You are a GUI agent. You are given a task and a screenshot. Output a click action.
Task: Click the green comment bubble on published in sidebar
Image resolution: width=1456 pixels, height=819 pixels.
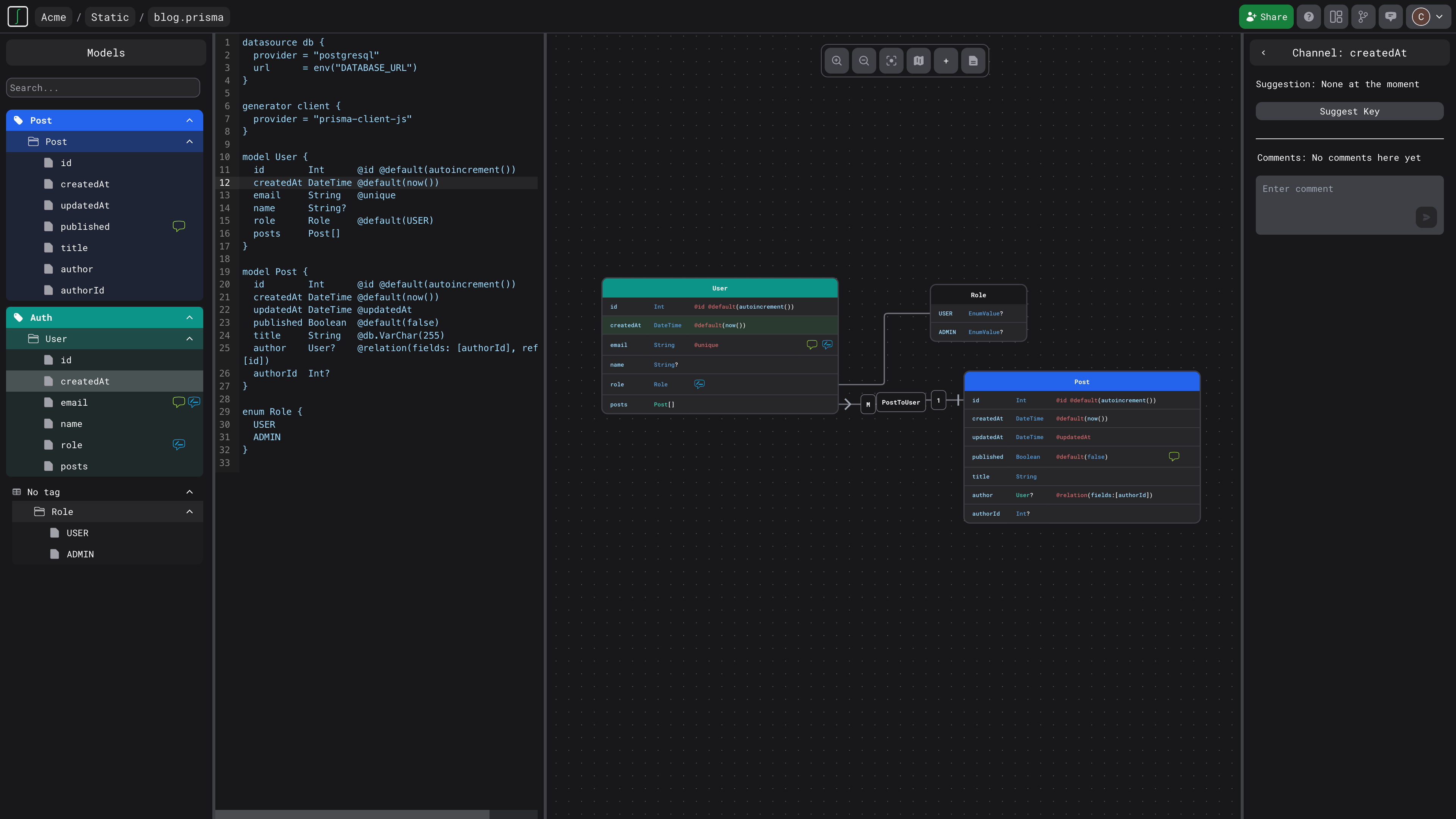click(x=179, y=226)
